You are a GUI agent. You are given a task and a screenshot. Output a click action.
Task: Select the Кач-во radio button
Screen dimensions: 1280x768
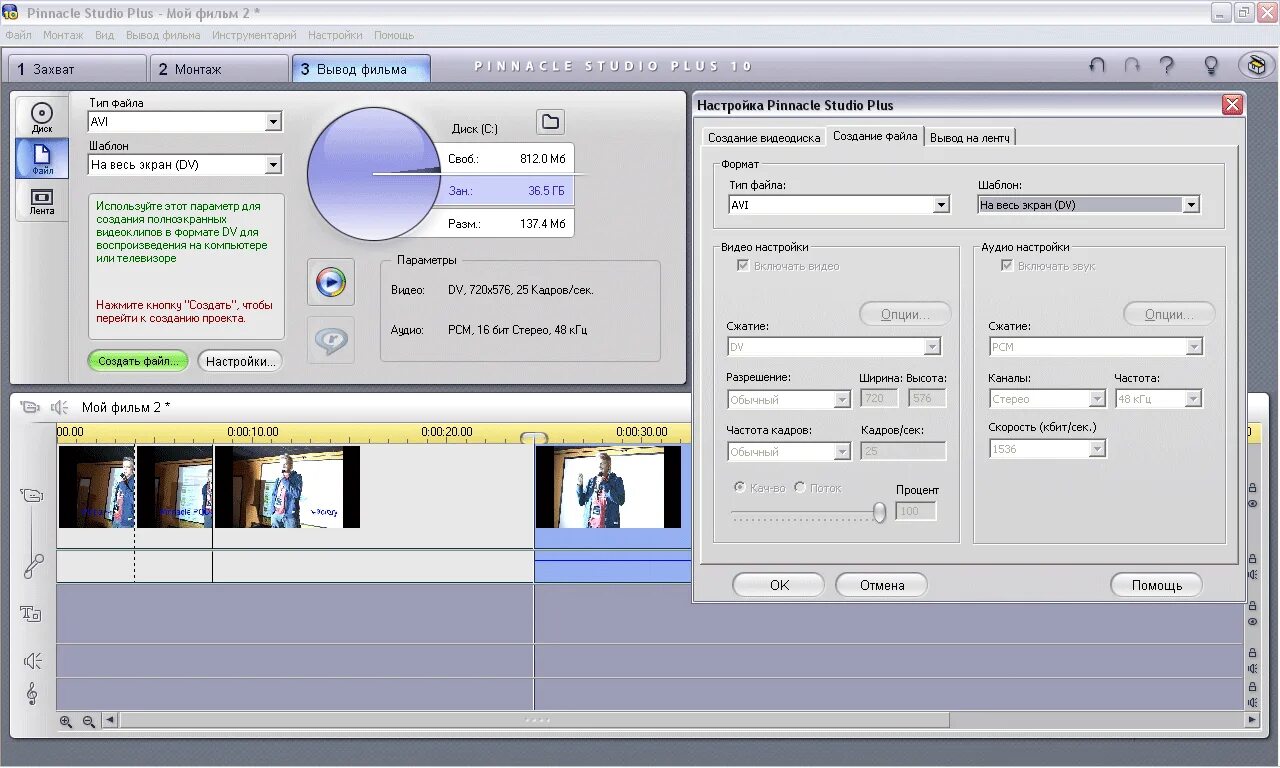pyautogui.click(x=740, y=488)
